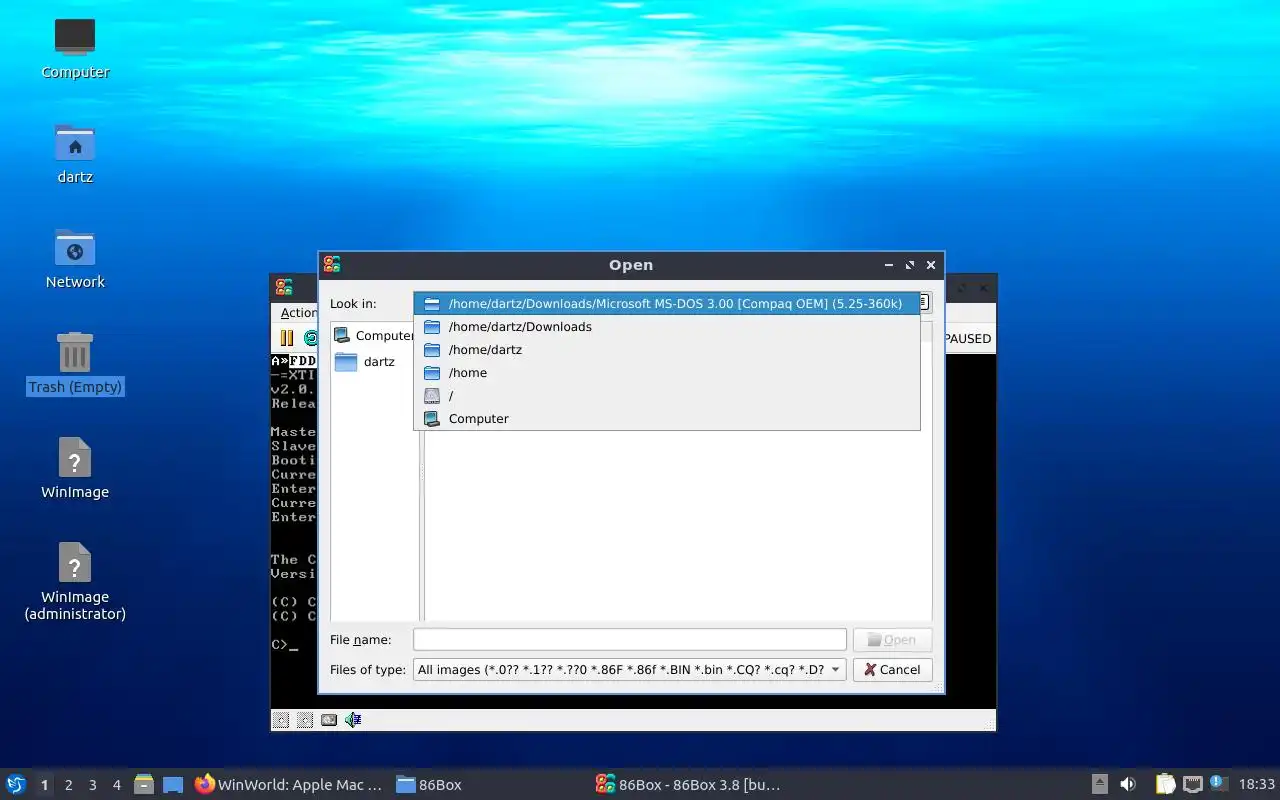This screenshot has height=800, width=1280.
Task: Click the clock showing 18:33
Action: pyautogui.click(x=1257, y=785)
